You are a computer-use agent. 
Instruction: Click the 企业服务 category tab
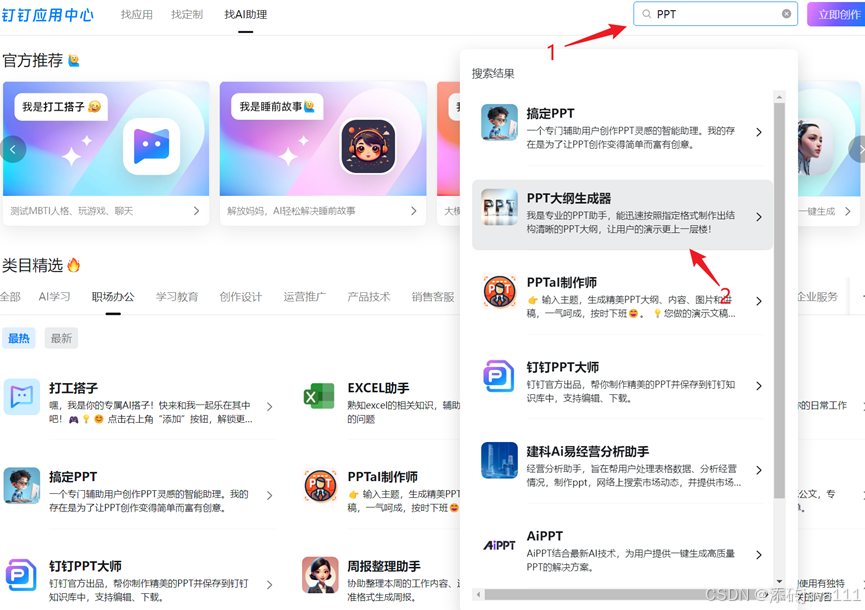[818, 297]
